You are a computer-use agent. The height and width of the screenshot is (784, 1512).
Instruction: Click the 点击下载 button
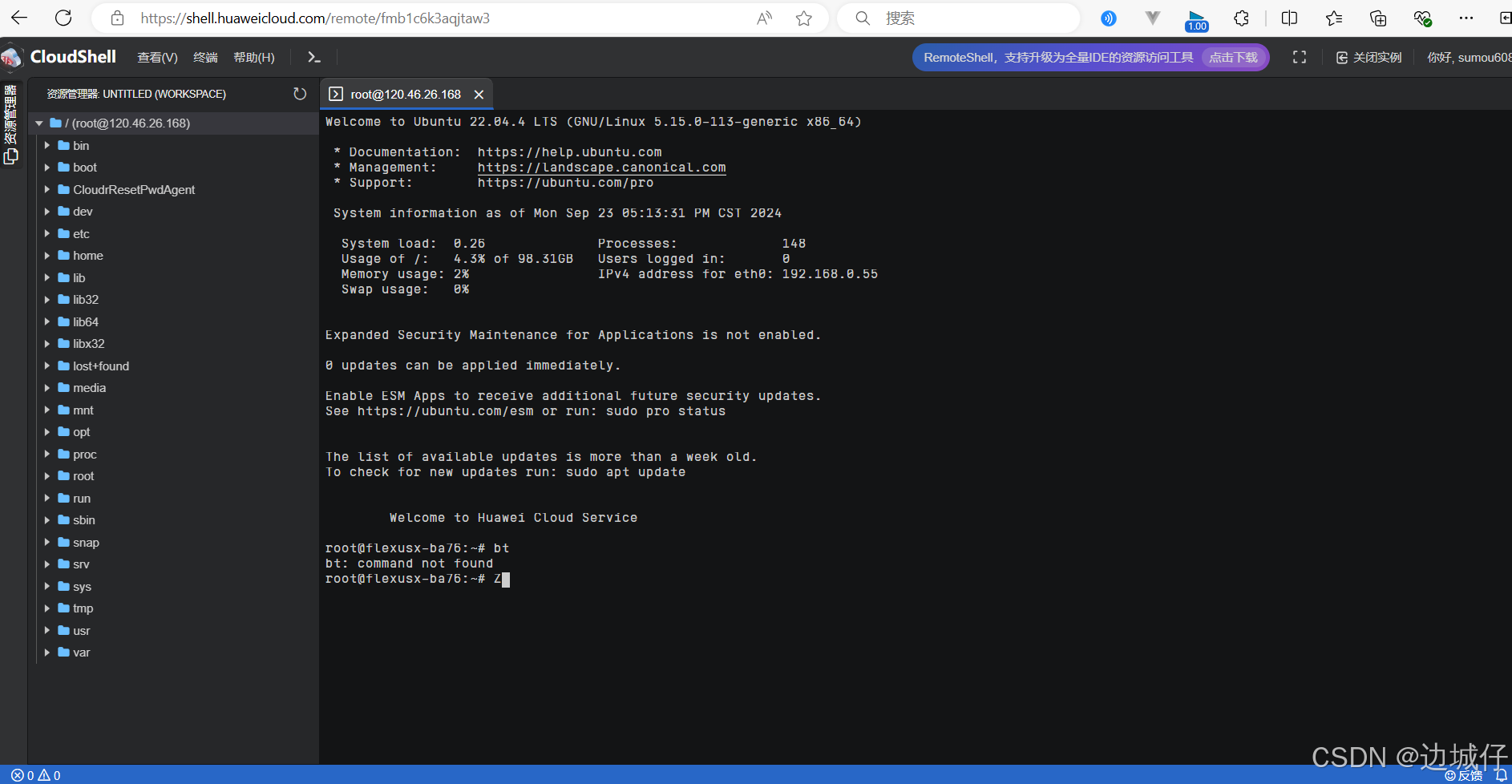[x=1233, y=58]
